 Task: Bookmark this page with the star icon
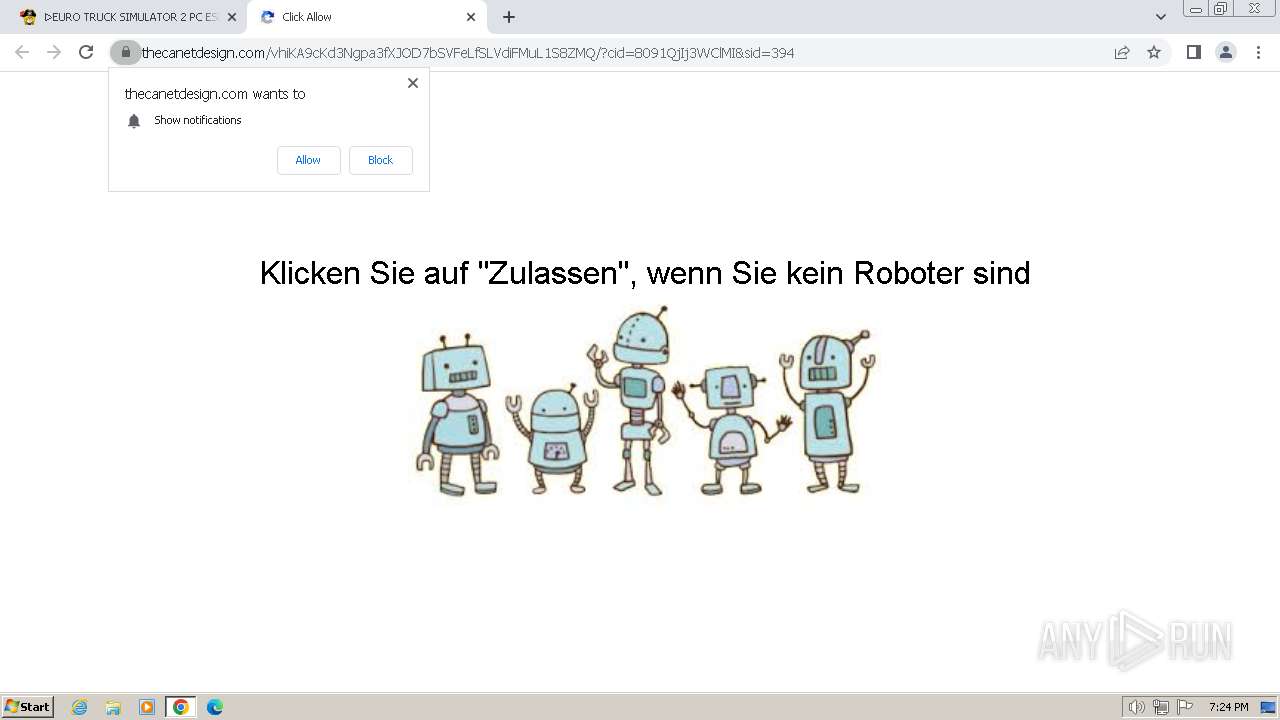(x=1154, y=52)
